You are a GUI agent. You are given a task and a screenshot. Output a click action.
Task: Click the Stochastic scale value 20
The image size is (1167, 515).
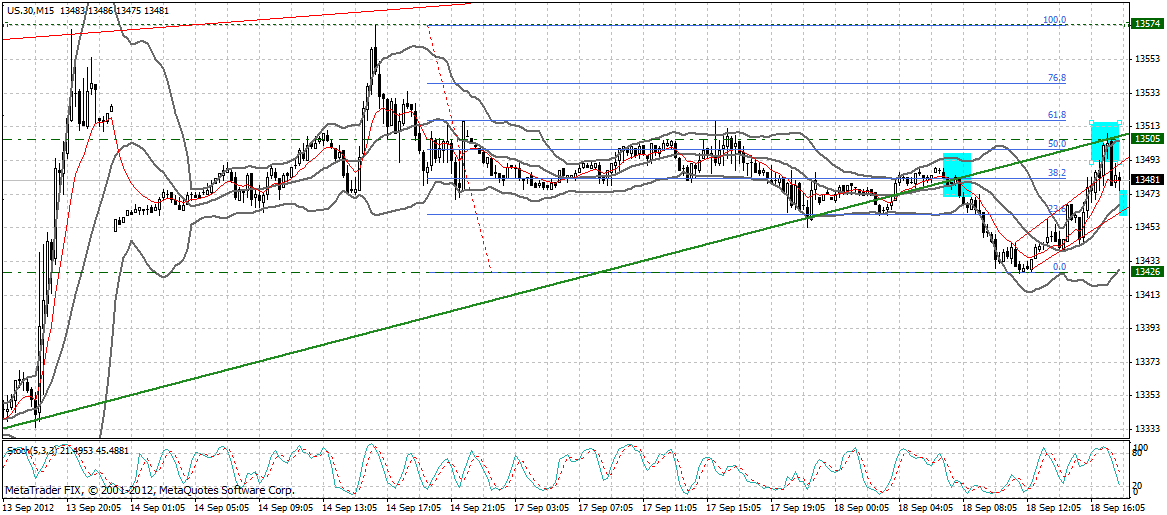1137,483
